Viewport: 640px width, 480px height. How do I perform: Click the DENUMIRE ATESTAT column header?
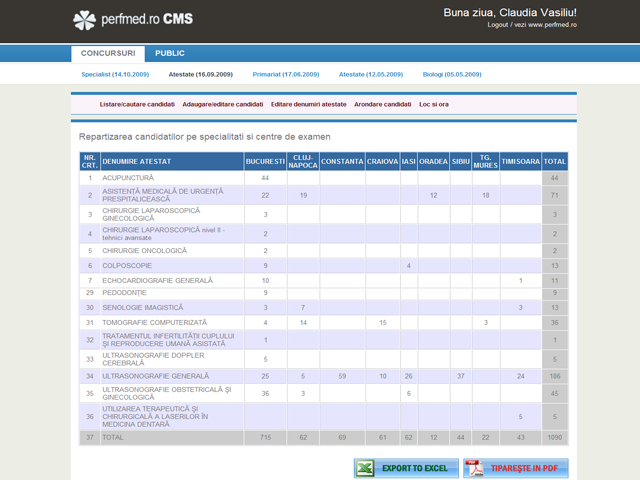click(137, 161)
